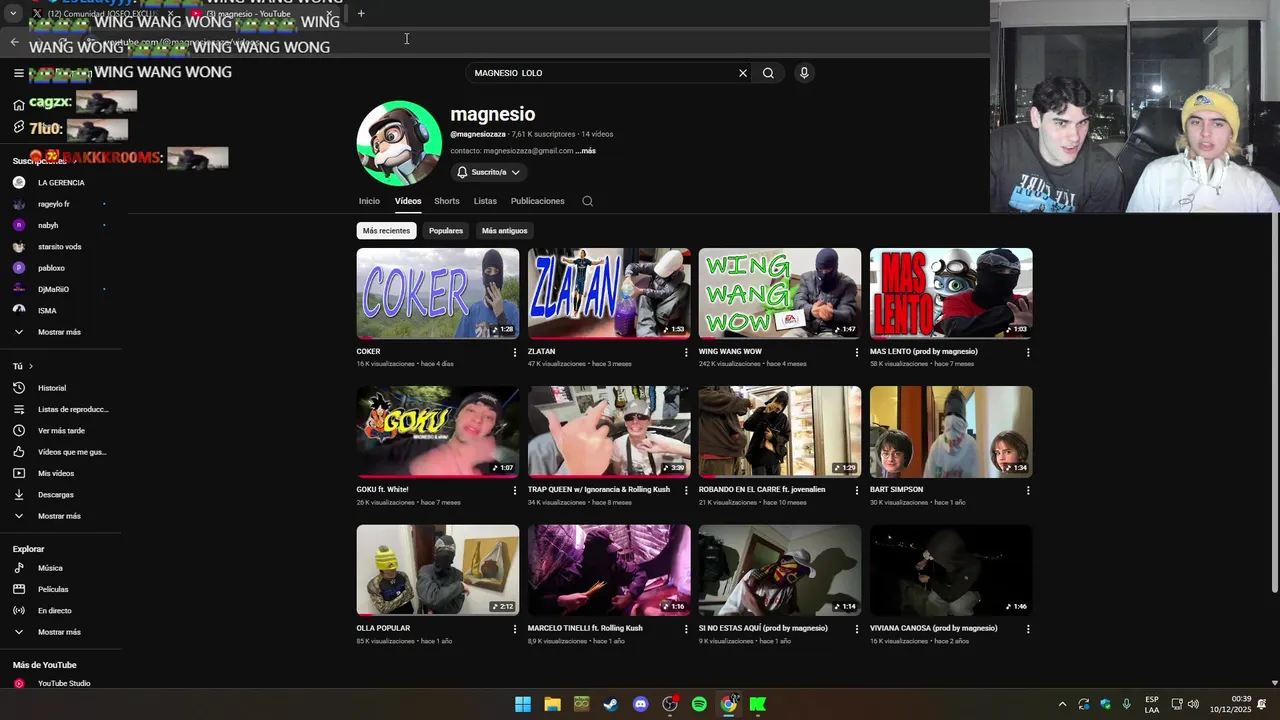Expand the Tú section chevron

click(x=31, y=367)
